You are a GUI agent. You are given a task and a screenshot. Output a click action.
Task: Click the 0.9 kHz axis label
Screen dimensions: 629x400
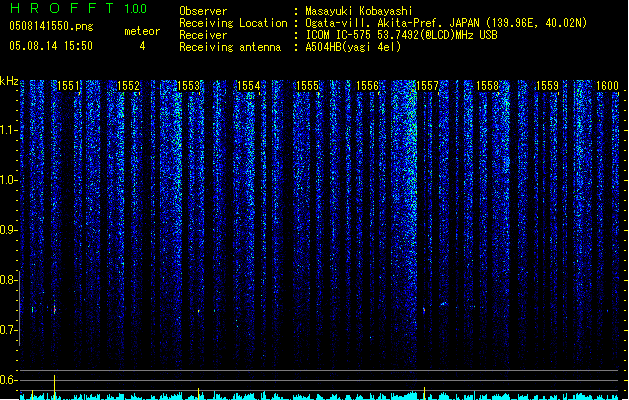point(8,230)
